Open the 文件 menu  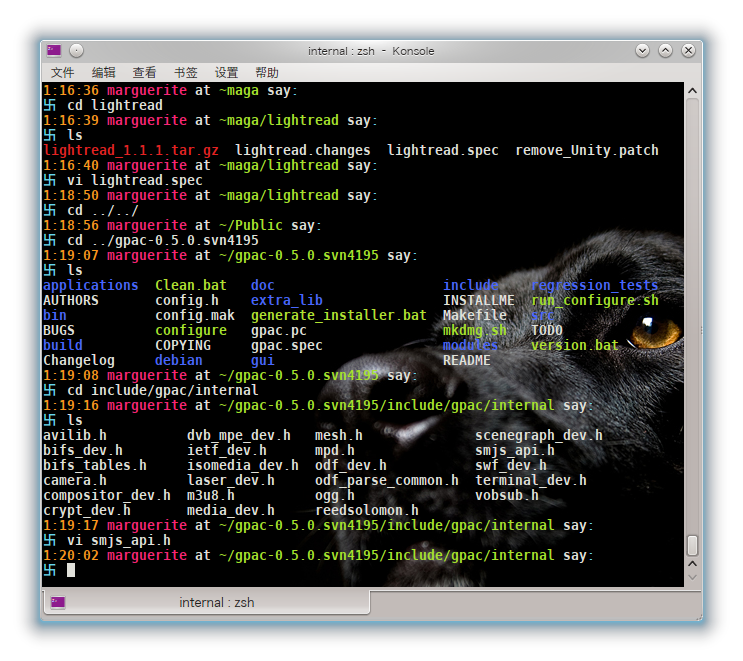(x=63, y=72)
